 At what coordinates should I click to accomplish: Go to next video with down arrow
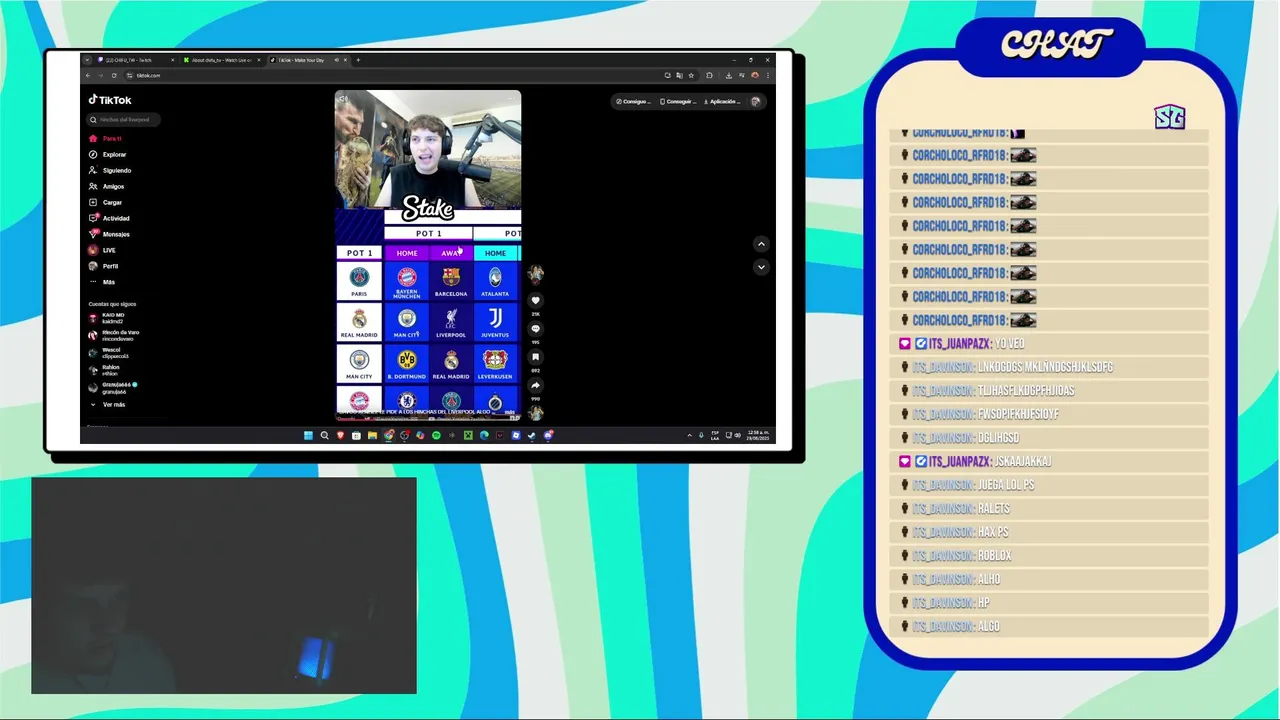point(761,267)
